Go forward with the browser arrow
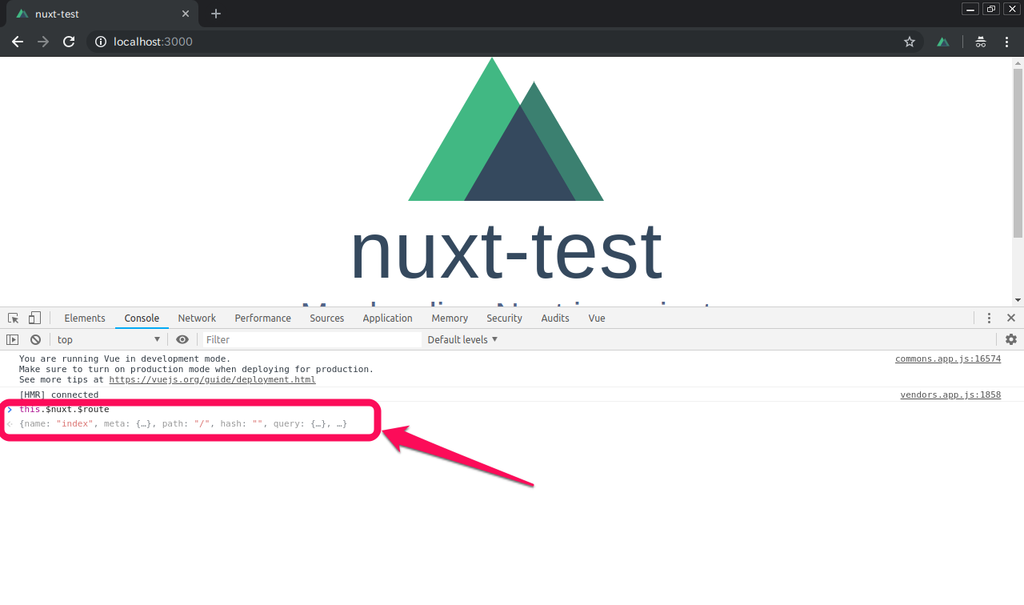The width and height of the screenshot is (1024, 605). 43,42
